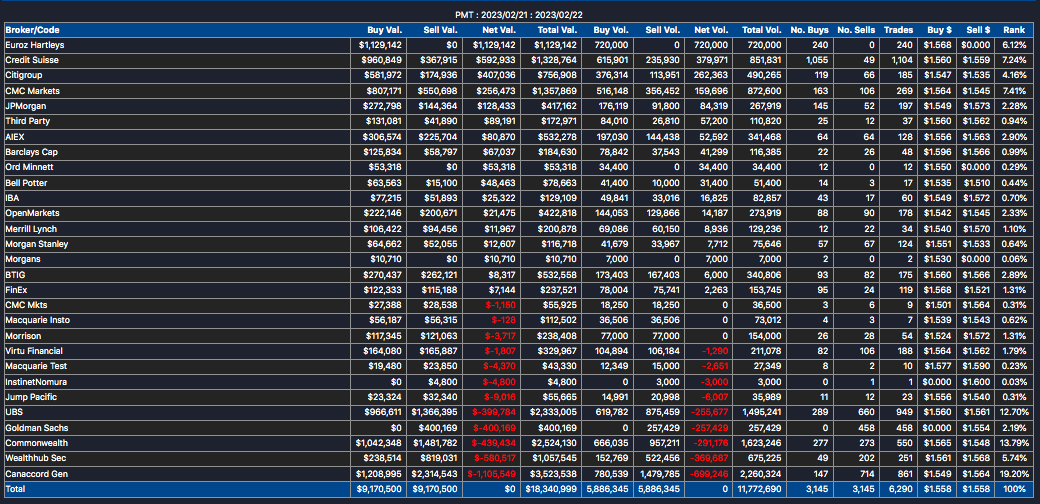Click Virtu Financial net volume -1,290
1040x504 pixels.
click(x=716, y=350)
